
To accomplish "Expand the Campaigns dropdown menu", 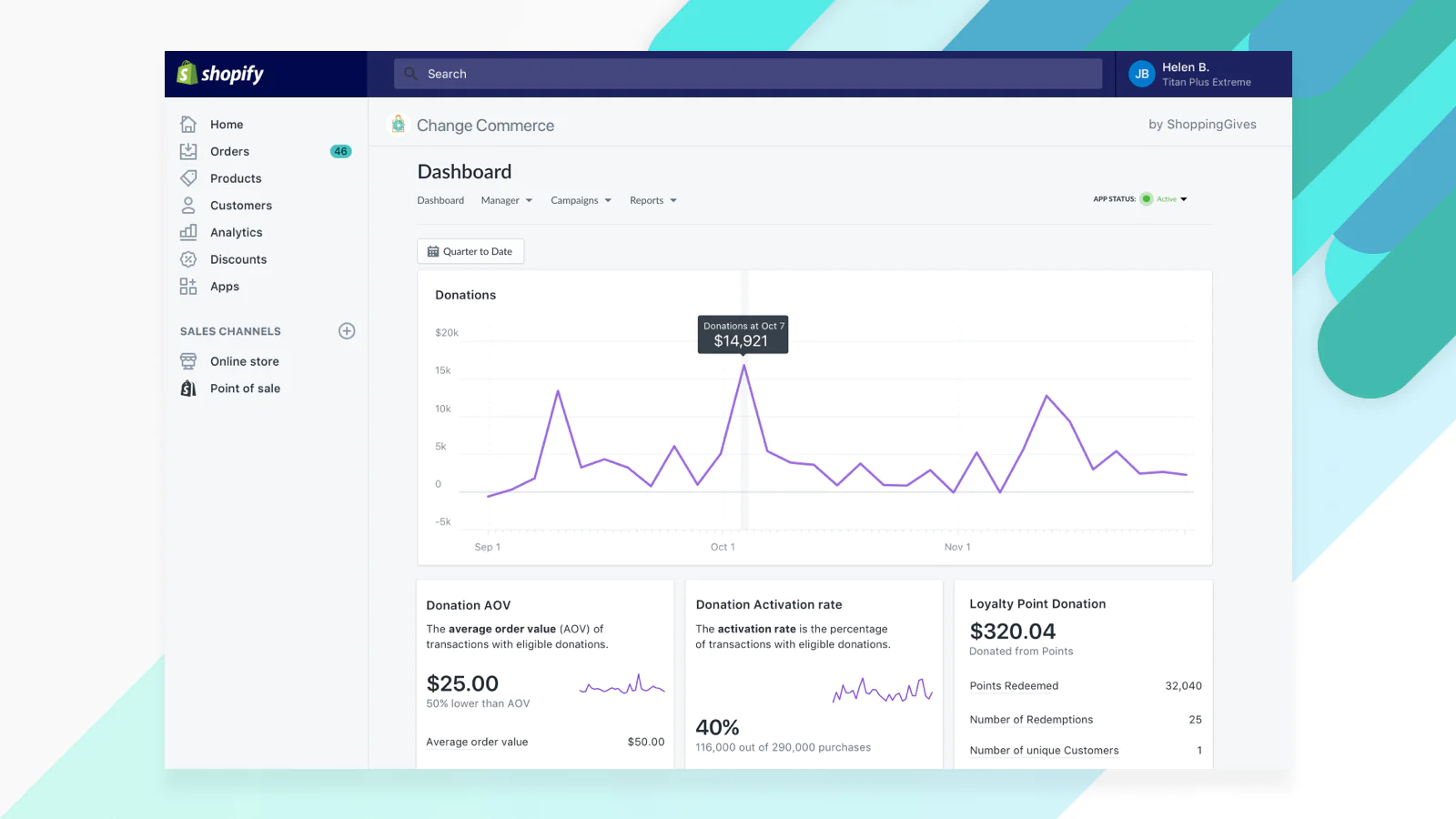I will pos(581,200).
